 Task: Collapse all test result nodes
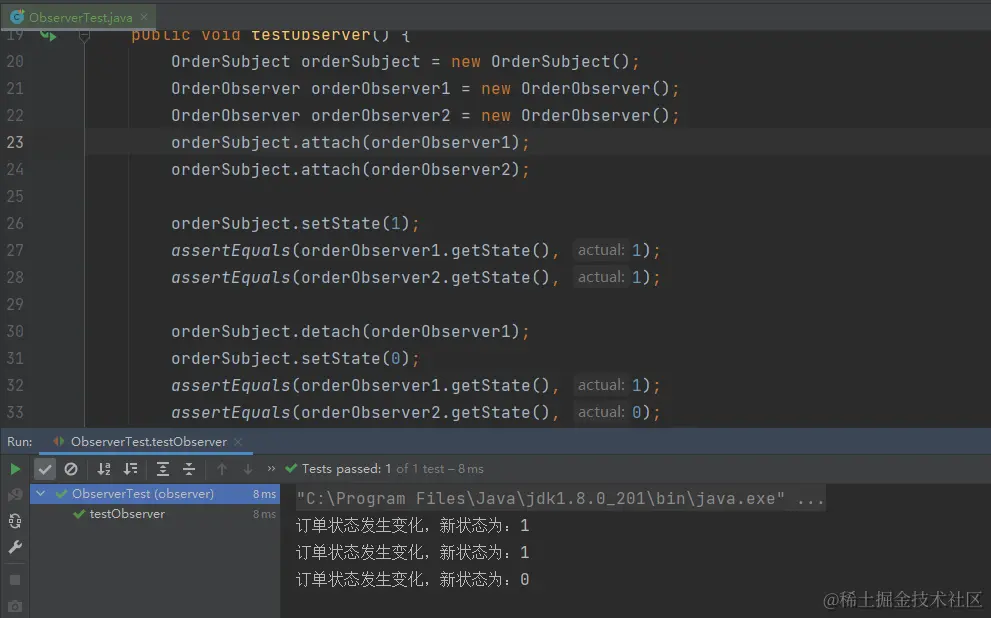(189, 469)
